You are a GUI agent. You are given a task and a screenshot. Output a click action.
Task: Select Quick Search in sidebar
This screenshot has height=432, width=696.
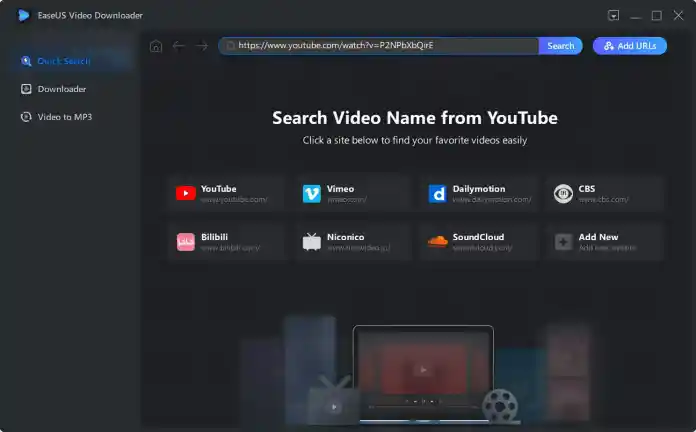63,61
